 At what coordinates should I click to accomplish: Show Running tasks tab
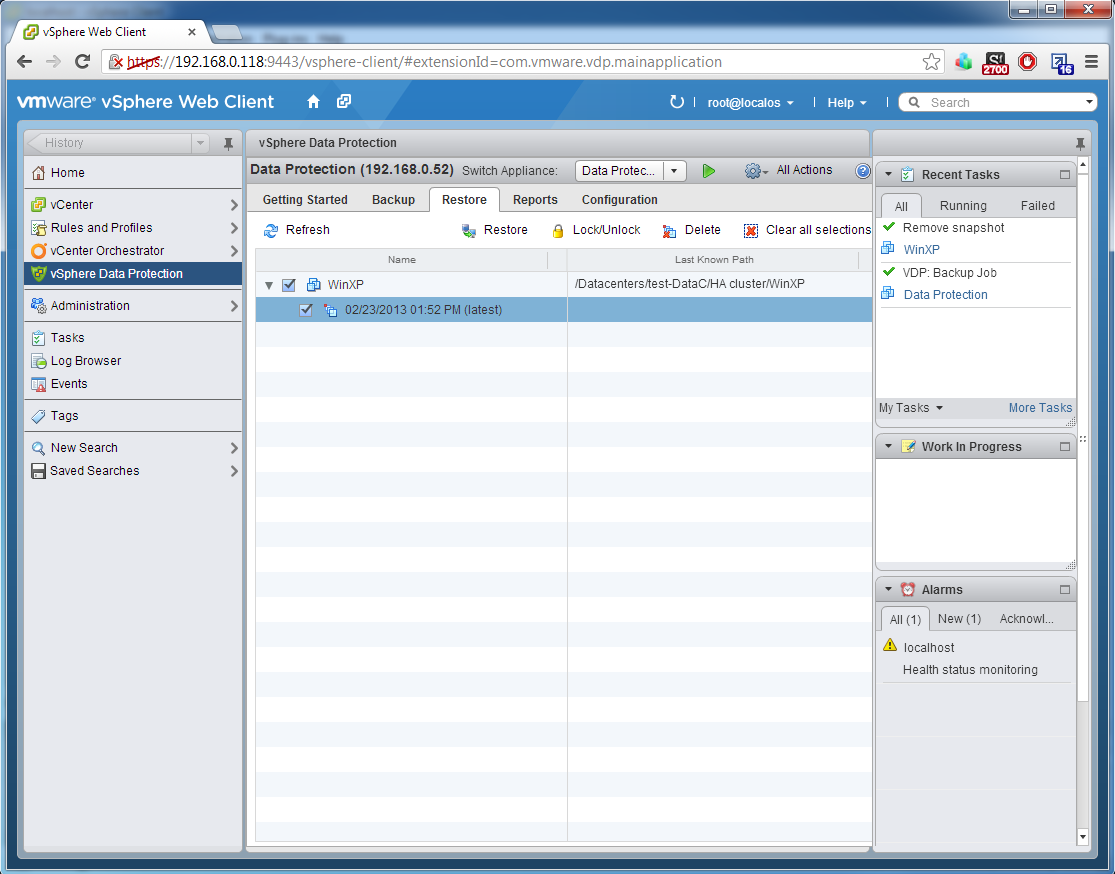963,206
